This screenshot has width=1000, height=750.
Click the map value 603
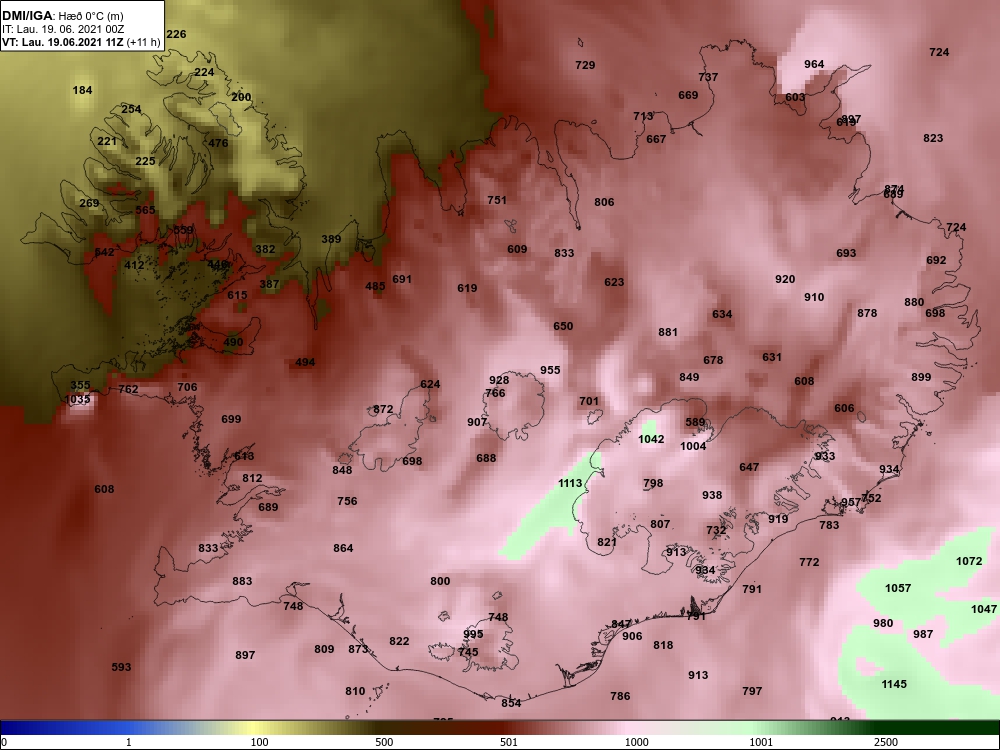795,97
